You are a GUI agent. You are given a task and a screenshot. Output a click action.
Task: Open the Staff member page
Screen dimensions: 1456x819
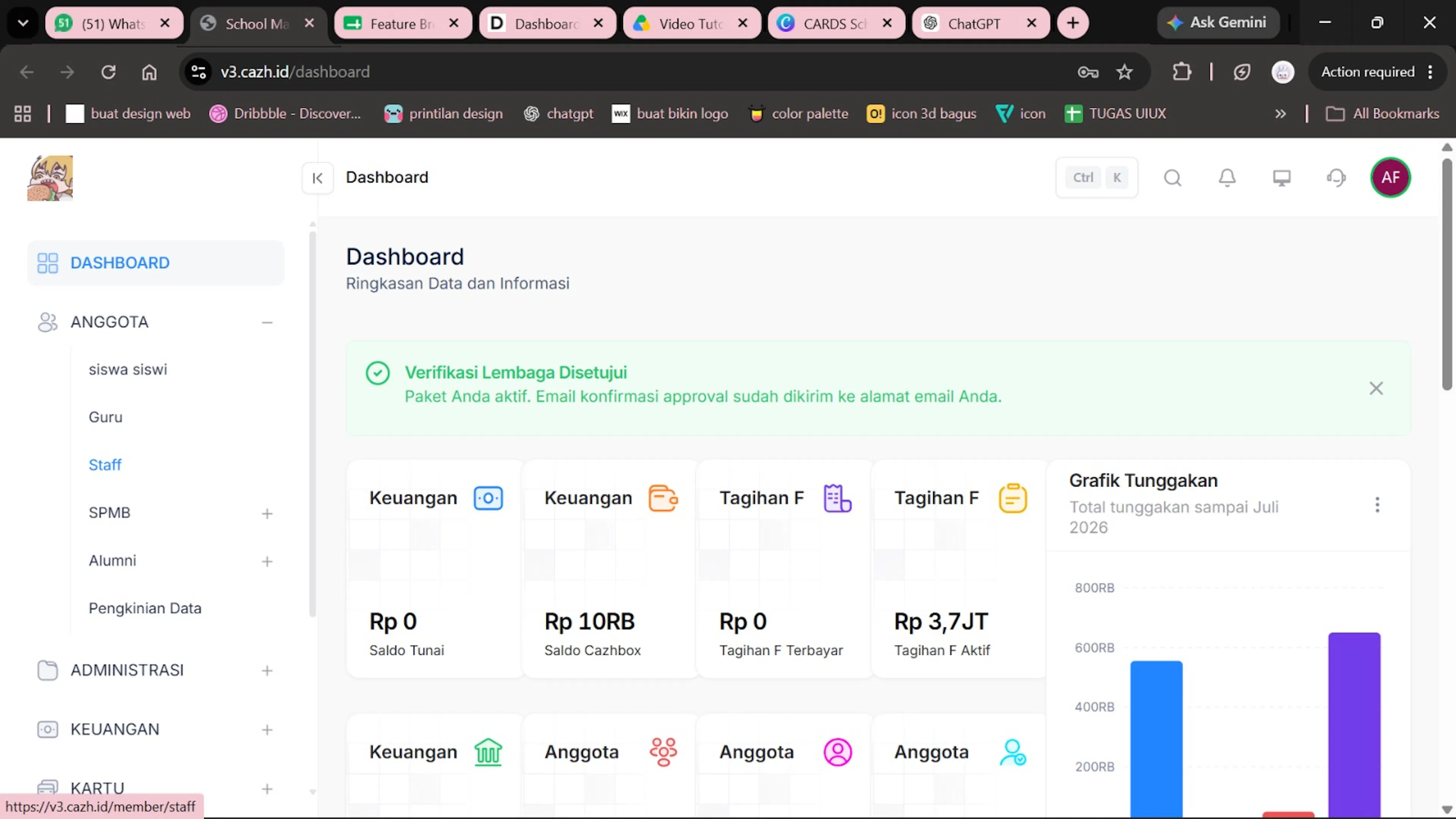(x=105, y=465)
